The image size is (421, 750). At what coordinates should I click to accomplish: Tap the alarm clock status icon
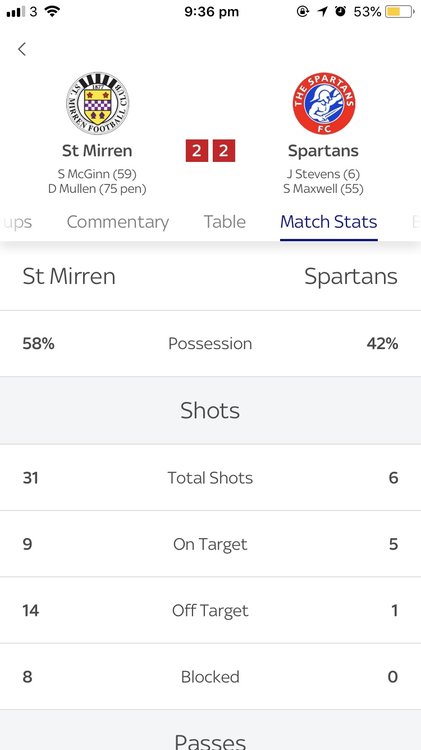[340, 11]
